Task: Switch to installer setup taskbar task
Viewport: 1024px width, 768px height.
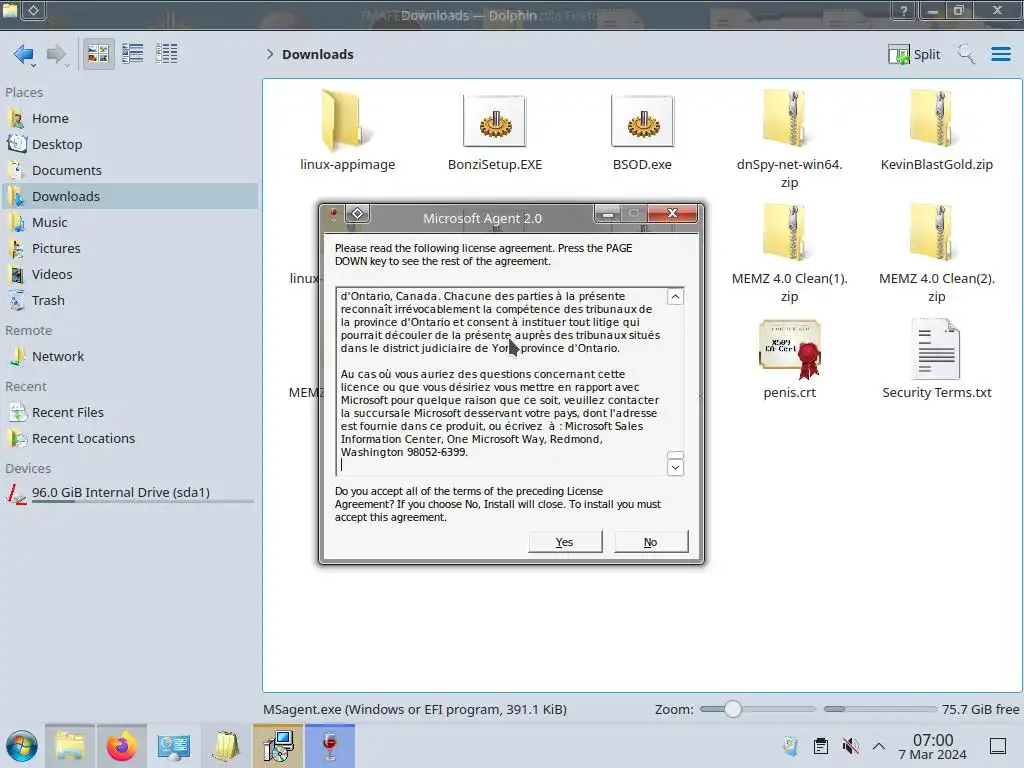Action: click(x=278, y=746)
